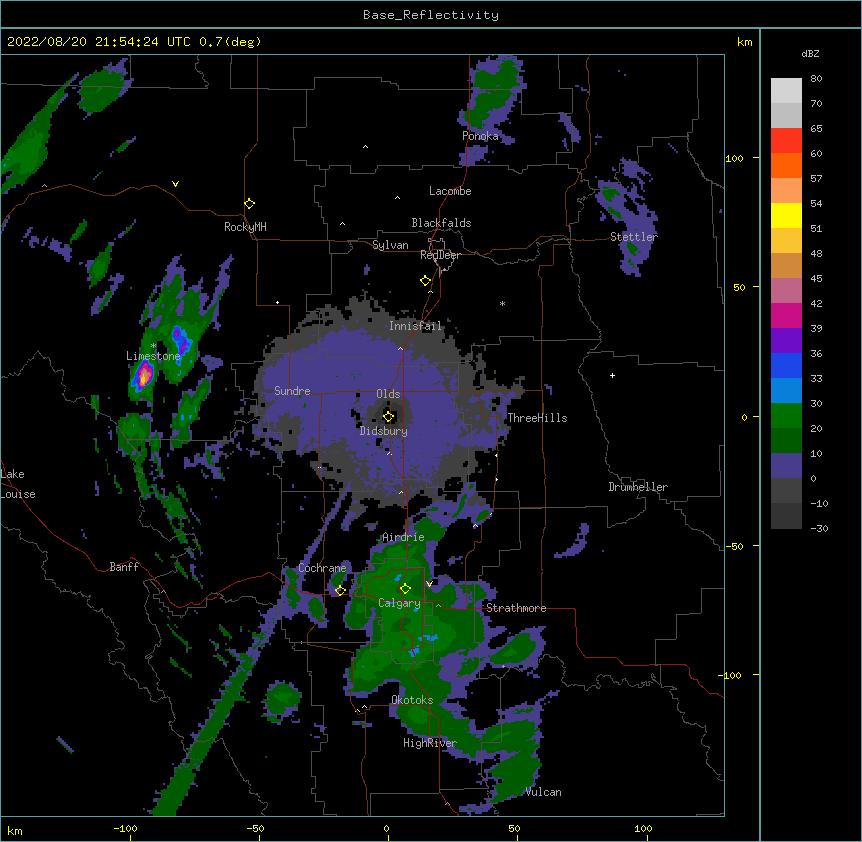
Task: Click the Innisfail city label
Action: point(416,326)
